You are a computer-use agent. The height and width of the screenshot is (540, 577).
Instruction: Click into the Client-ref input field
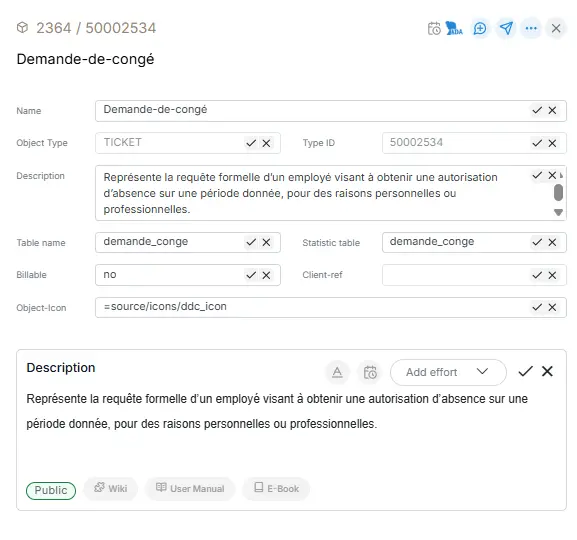tap(456, 275)
